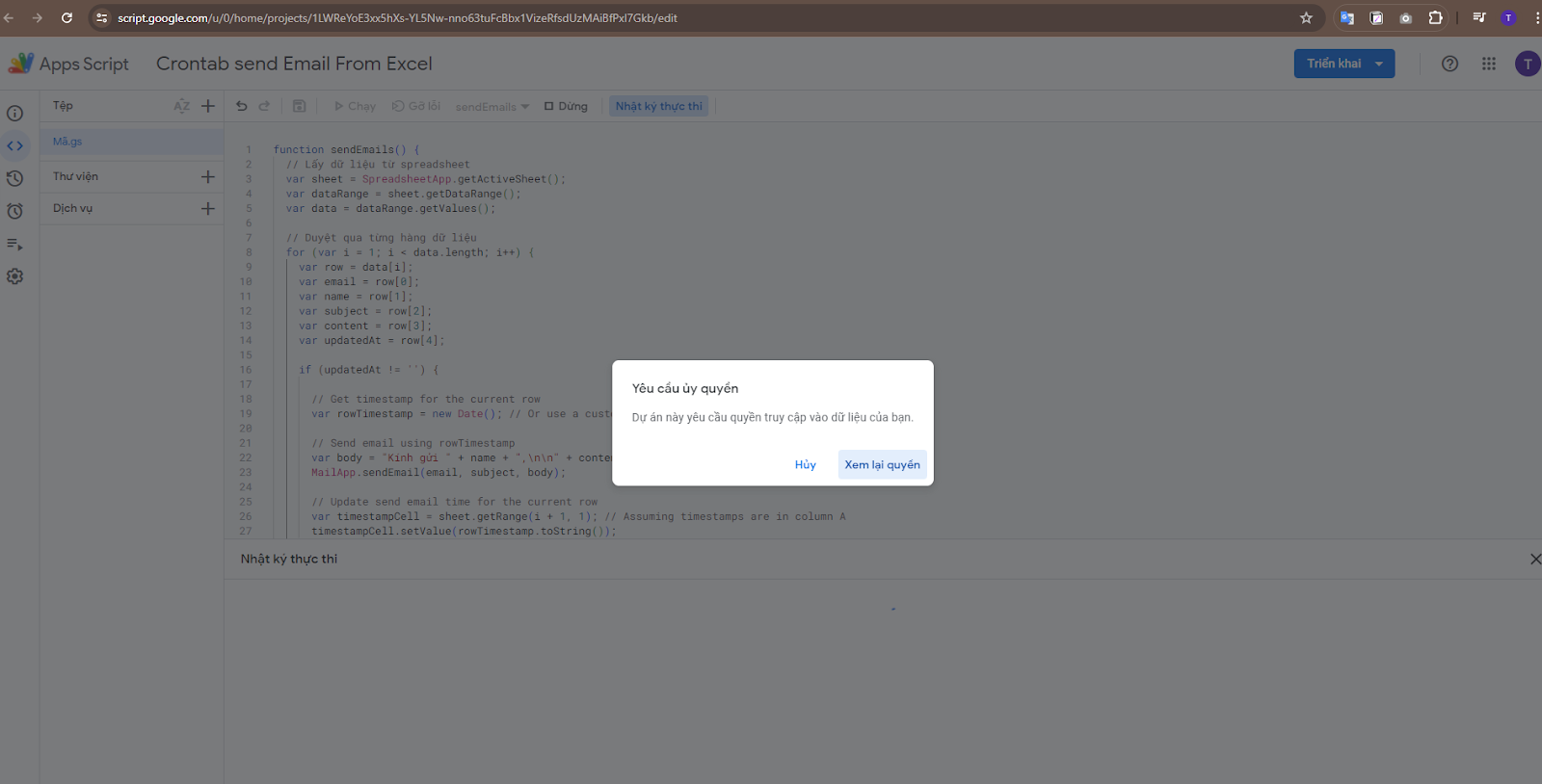Start debugging with Gỡ lỗi
The height and width of the screenshot is (784, 1542).
click(x=416, y=106)
